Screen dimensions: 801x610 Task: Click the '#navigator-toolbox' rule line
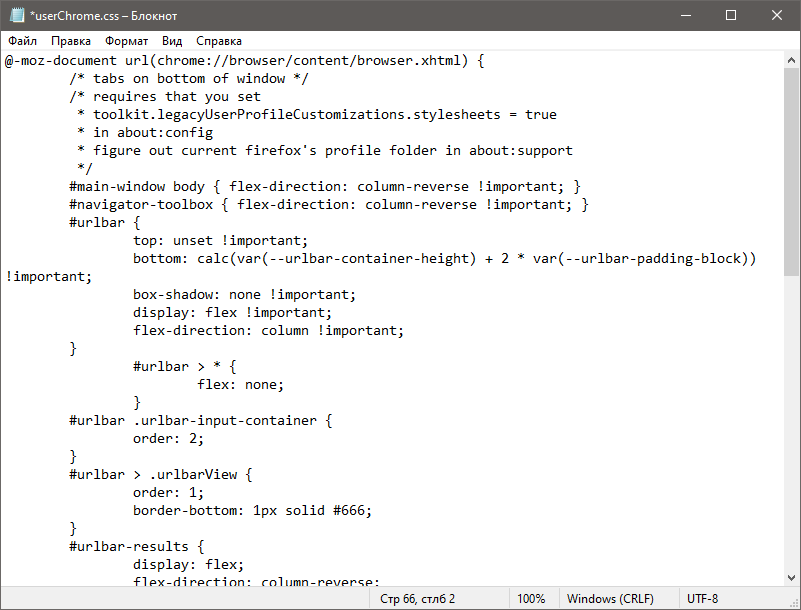point(329,204)
